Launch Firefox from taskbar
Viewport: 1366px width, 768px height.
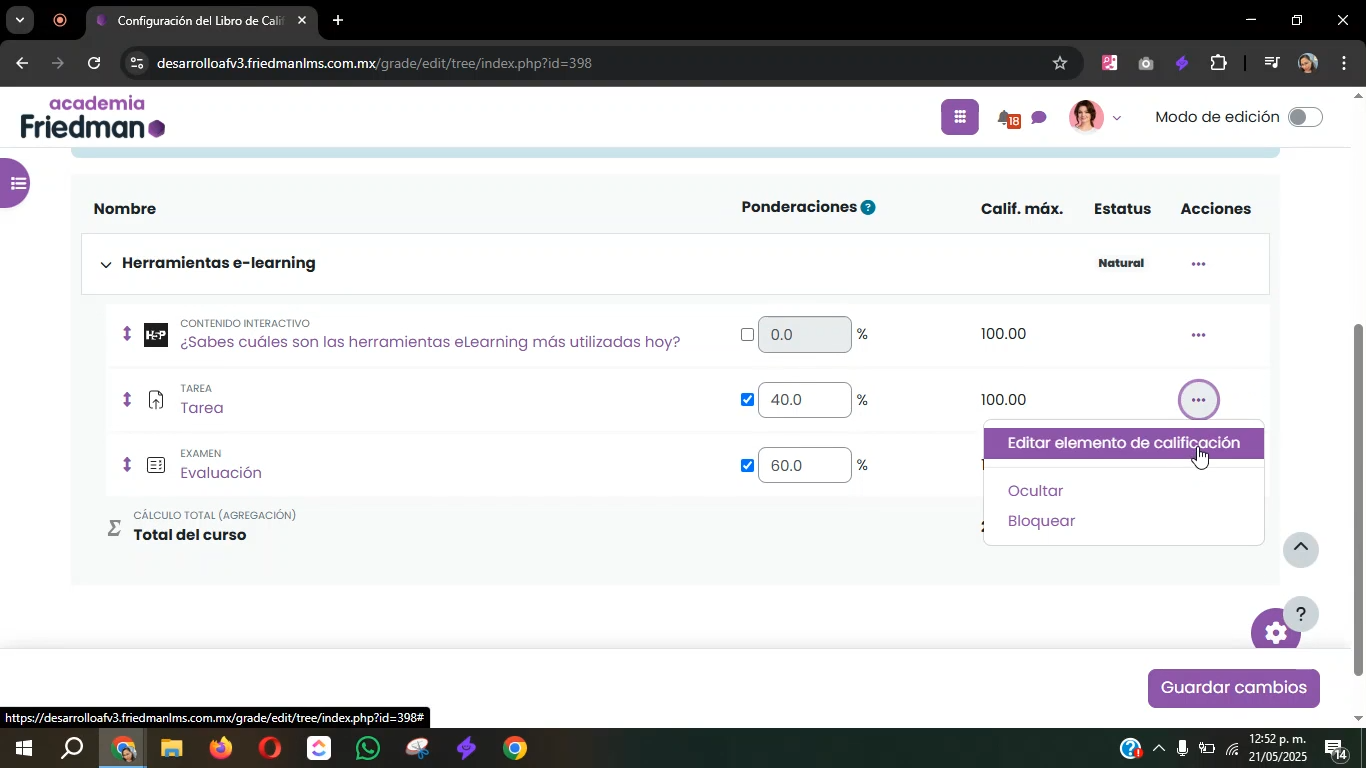[221, 749]
